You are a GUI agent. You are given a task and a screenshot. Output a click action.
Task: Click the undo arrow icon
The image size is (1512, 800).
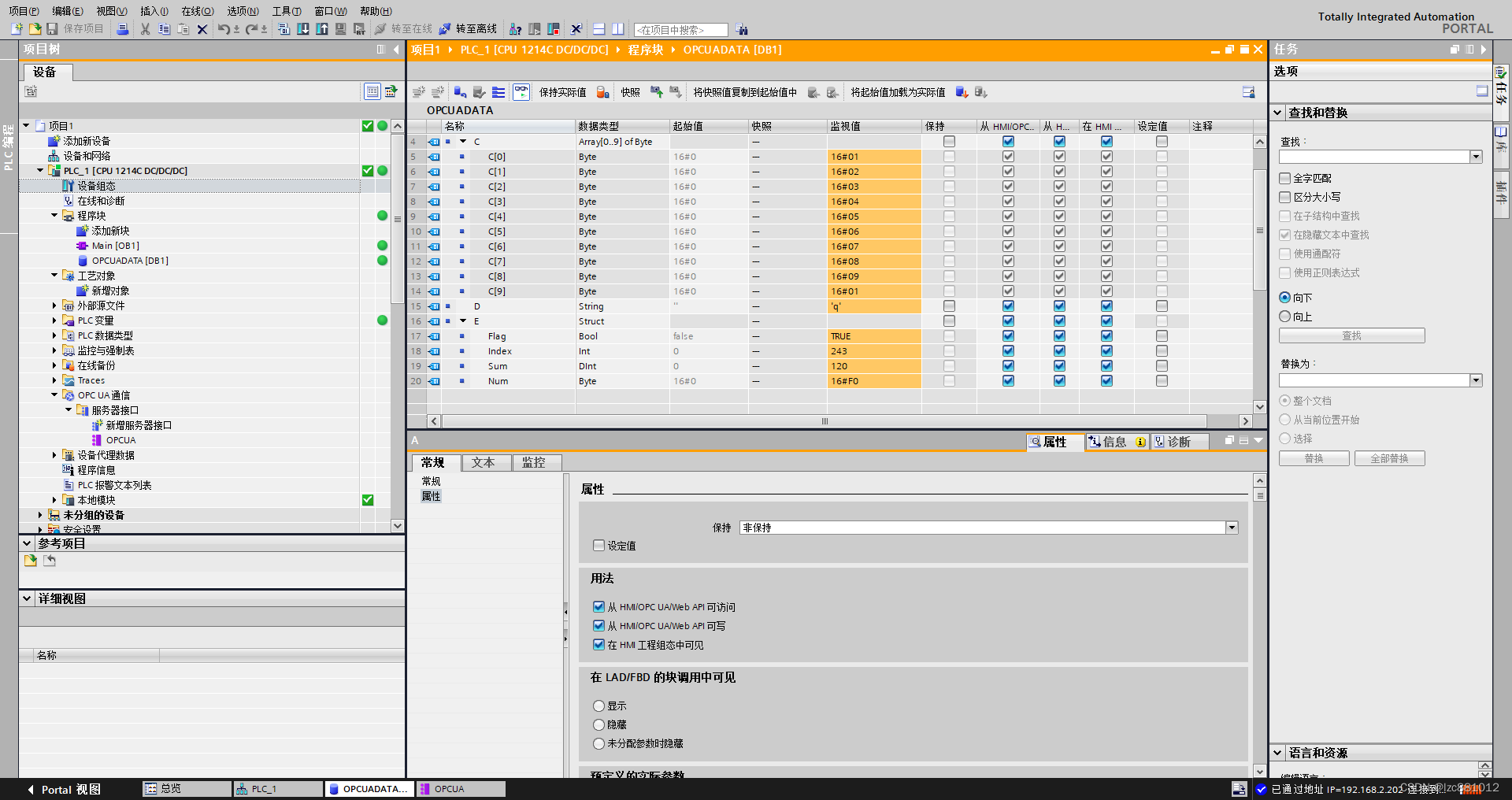[224, 29]
